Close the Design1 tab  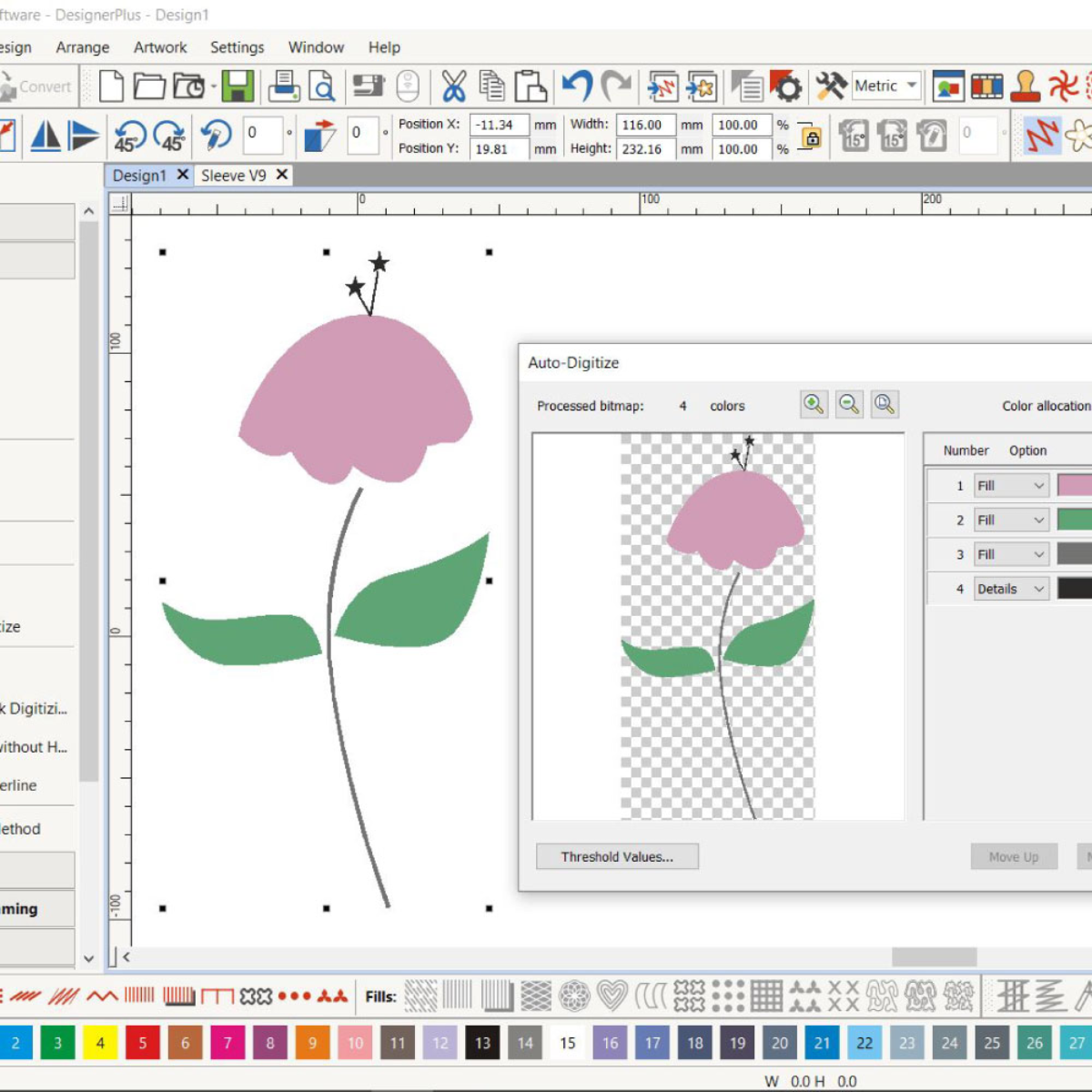pyautogui.click(x=183, y=175)
